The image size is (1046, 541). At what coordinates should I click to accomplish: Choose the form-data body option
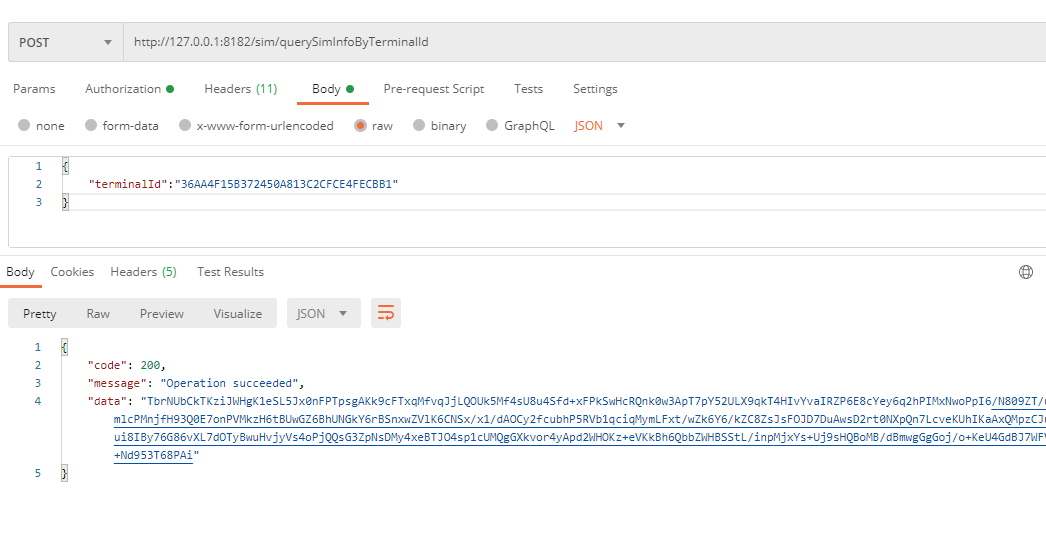pos(91,126)
